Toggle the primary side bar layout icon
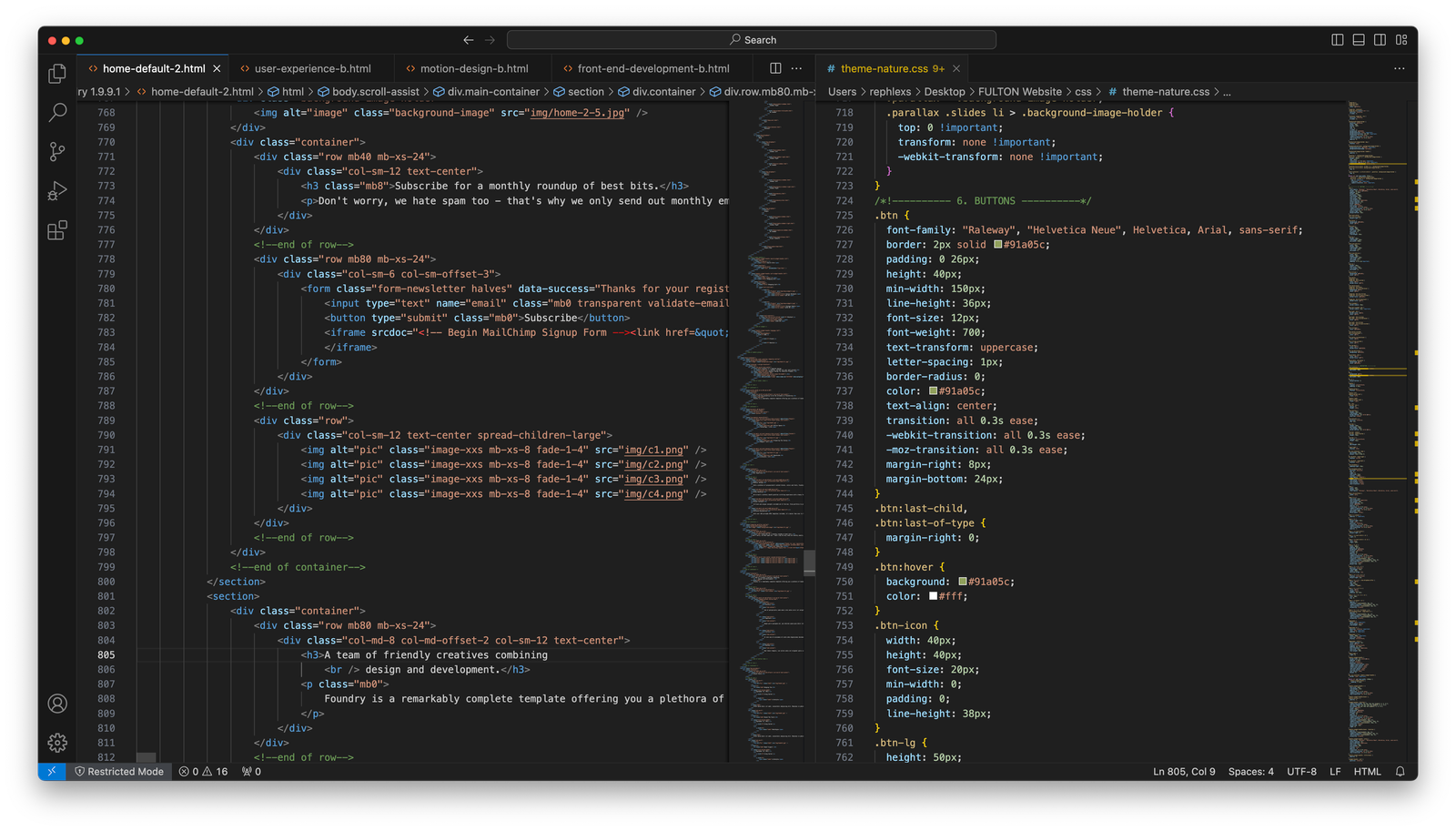The image size is (1456, 831). [1337, 40]
